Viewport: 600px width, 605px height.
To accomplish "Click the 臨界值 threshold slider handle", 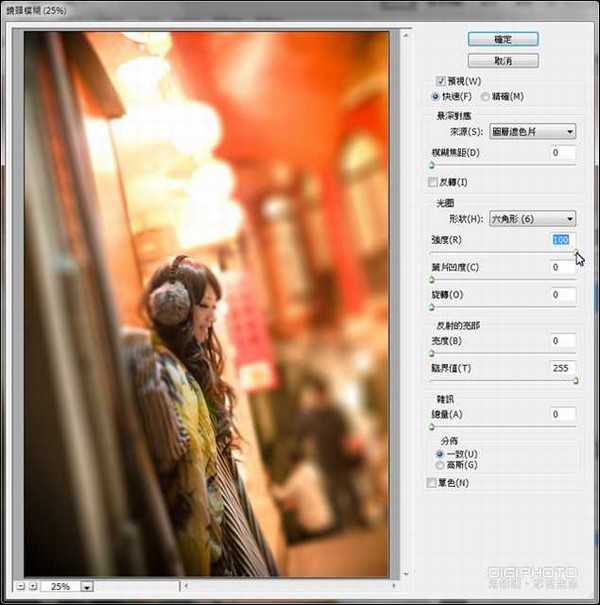I will 575,381.
